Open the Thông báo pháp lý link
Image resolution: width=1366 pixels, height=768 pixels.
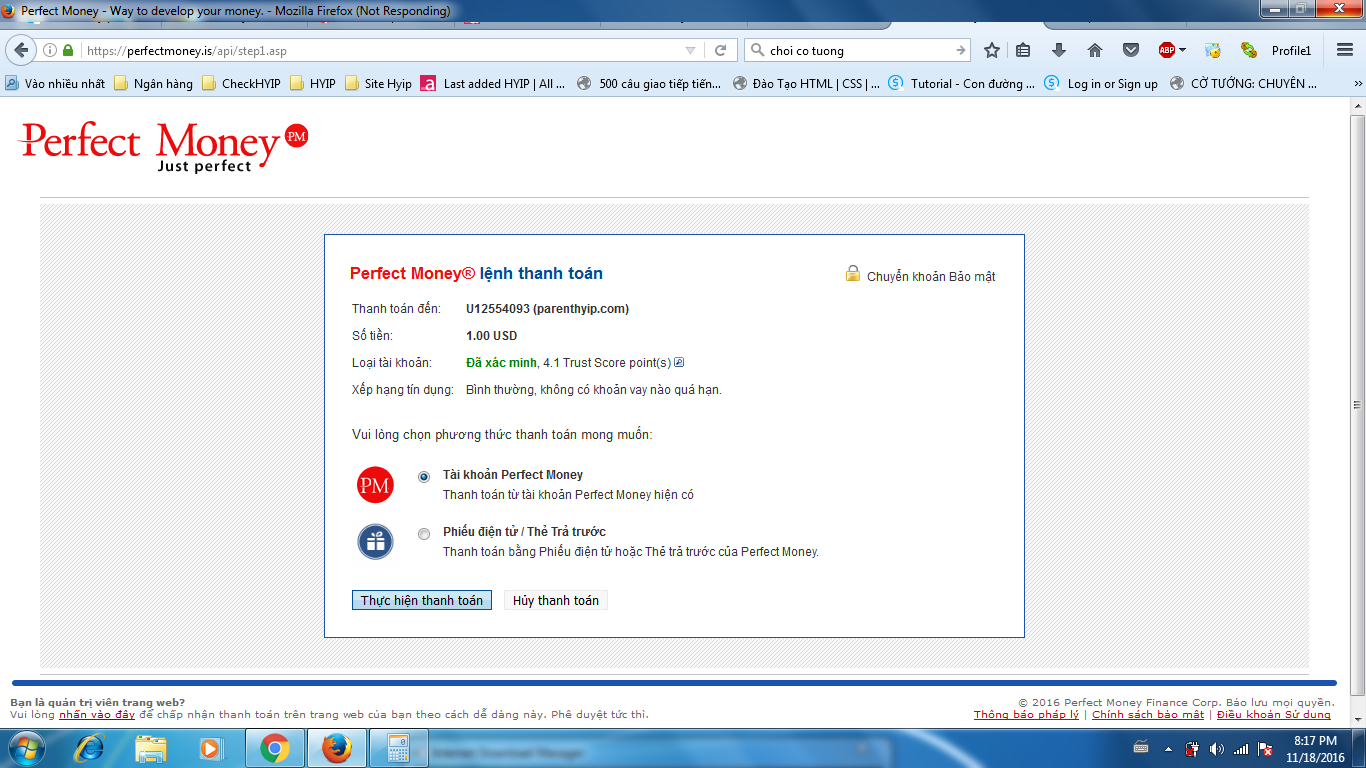point(1026,714)
